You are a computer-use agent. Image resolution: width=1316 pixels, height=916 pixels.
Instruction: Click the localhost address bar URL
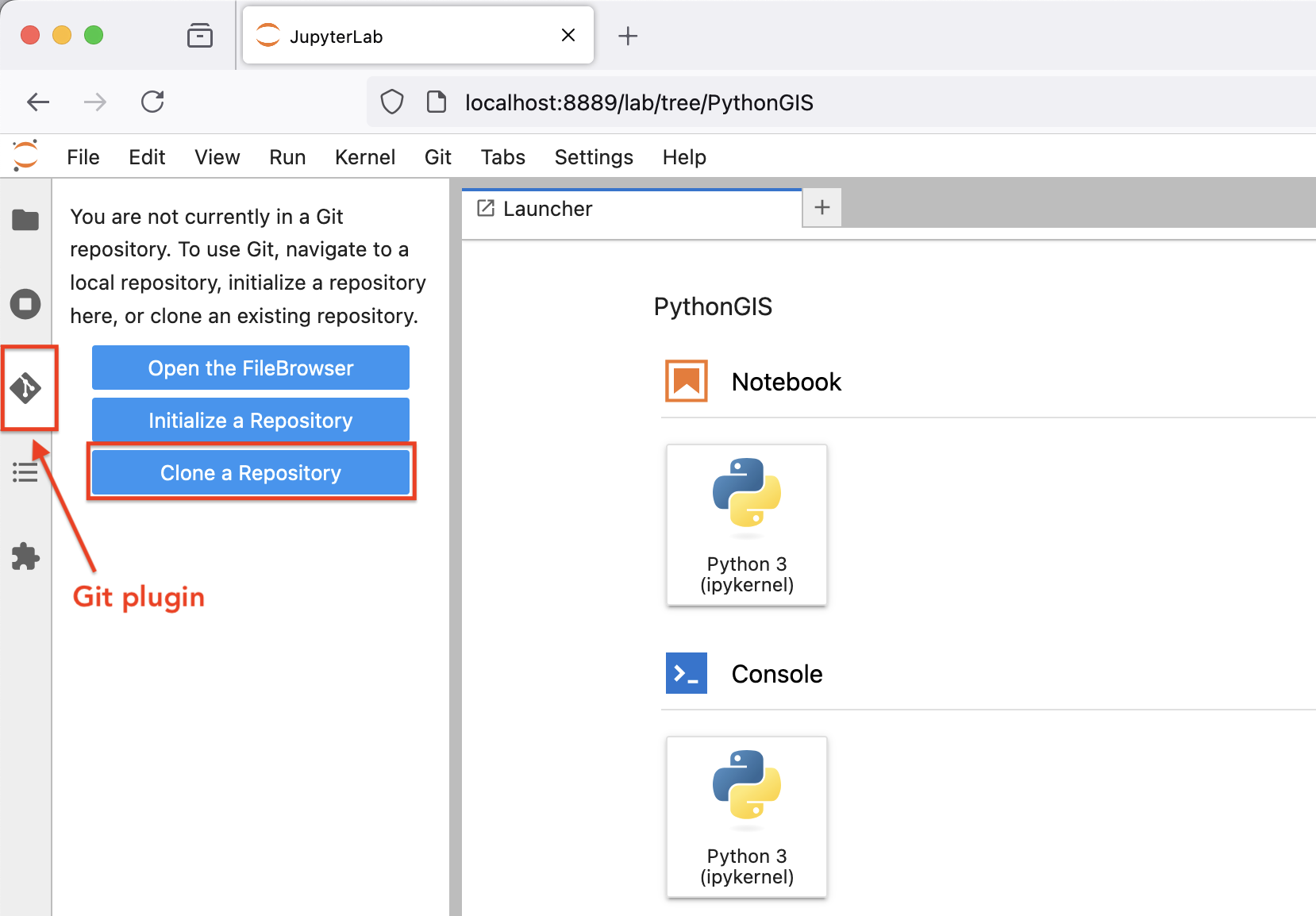(639, 102)
